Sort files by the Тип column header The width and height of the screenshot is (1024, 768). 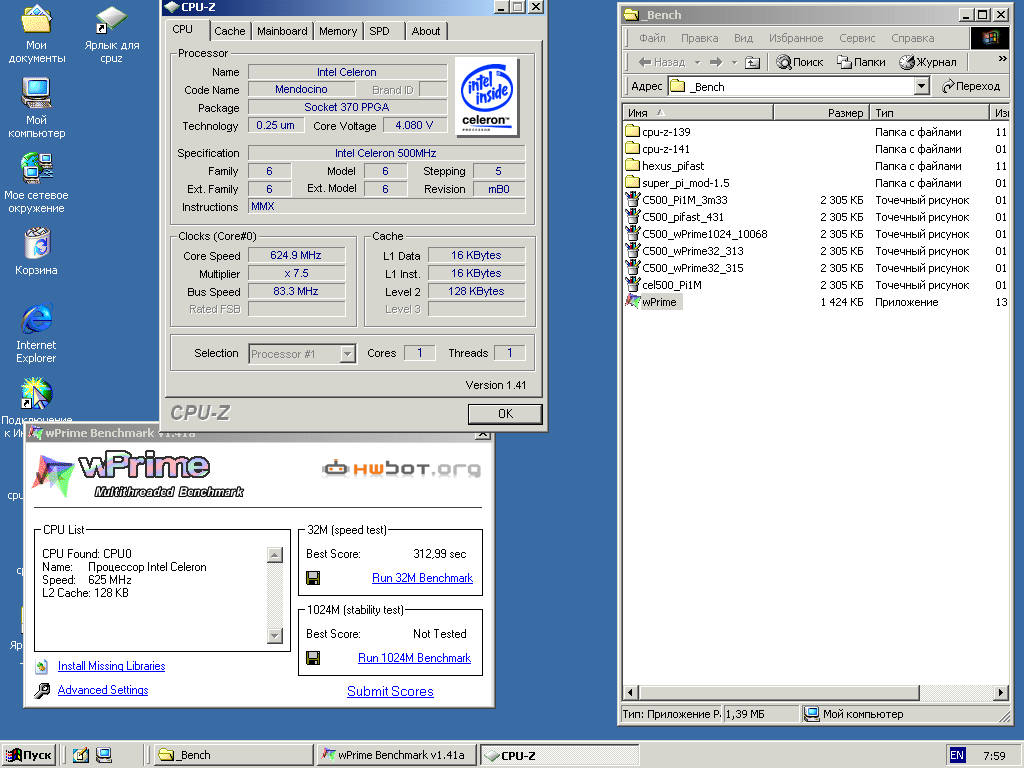929,113
